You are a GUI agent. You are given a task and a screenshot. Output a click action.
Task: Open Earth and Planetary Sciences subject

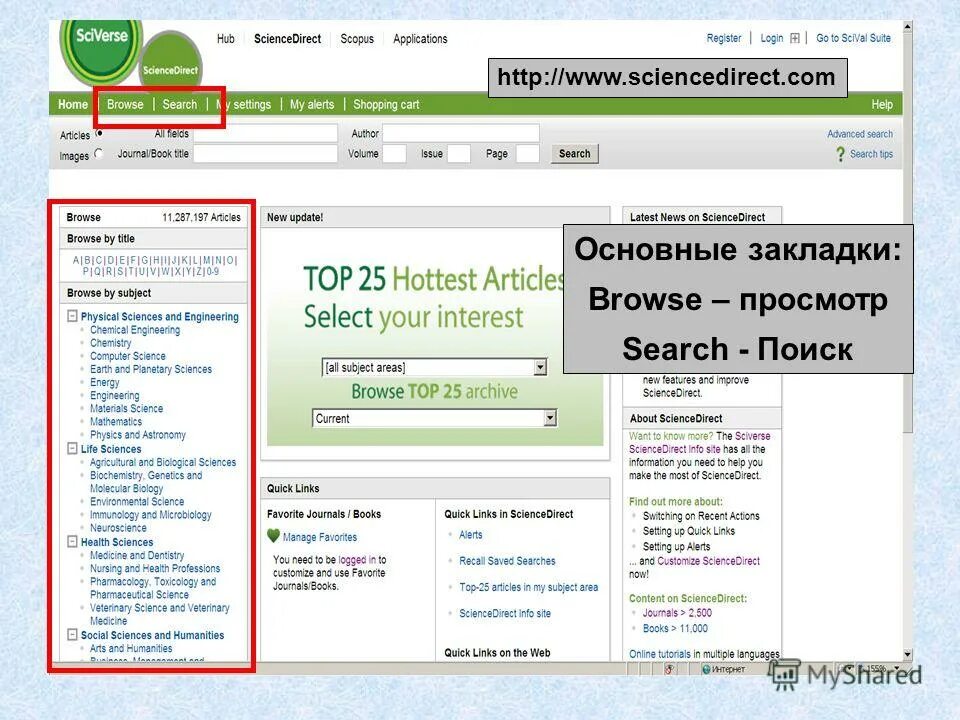(x=151, y=369)
